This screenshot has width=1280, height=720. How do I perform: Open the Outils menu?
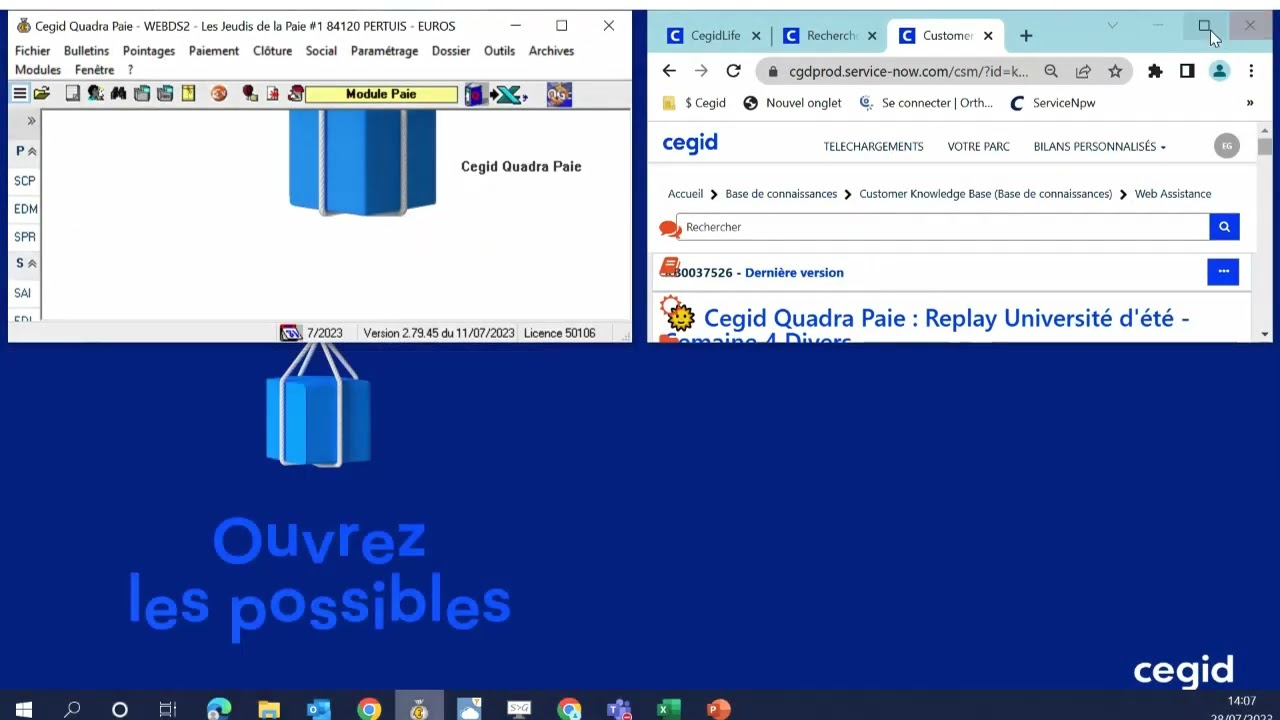point(499,51)
